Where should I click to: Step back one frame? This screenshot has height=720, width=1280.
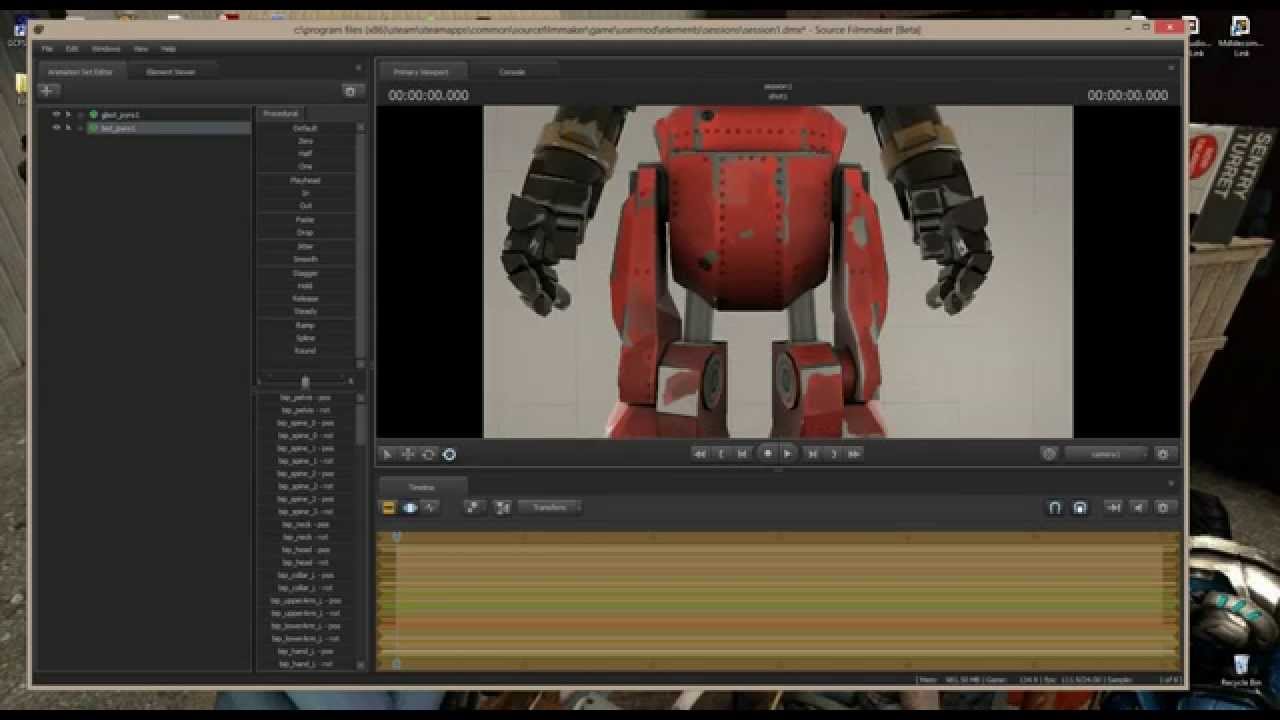(742, 453)
